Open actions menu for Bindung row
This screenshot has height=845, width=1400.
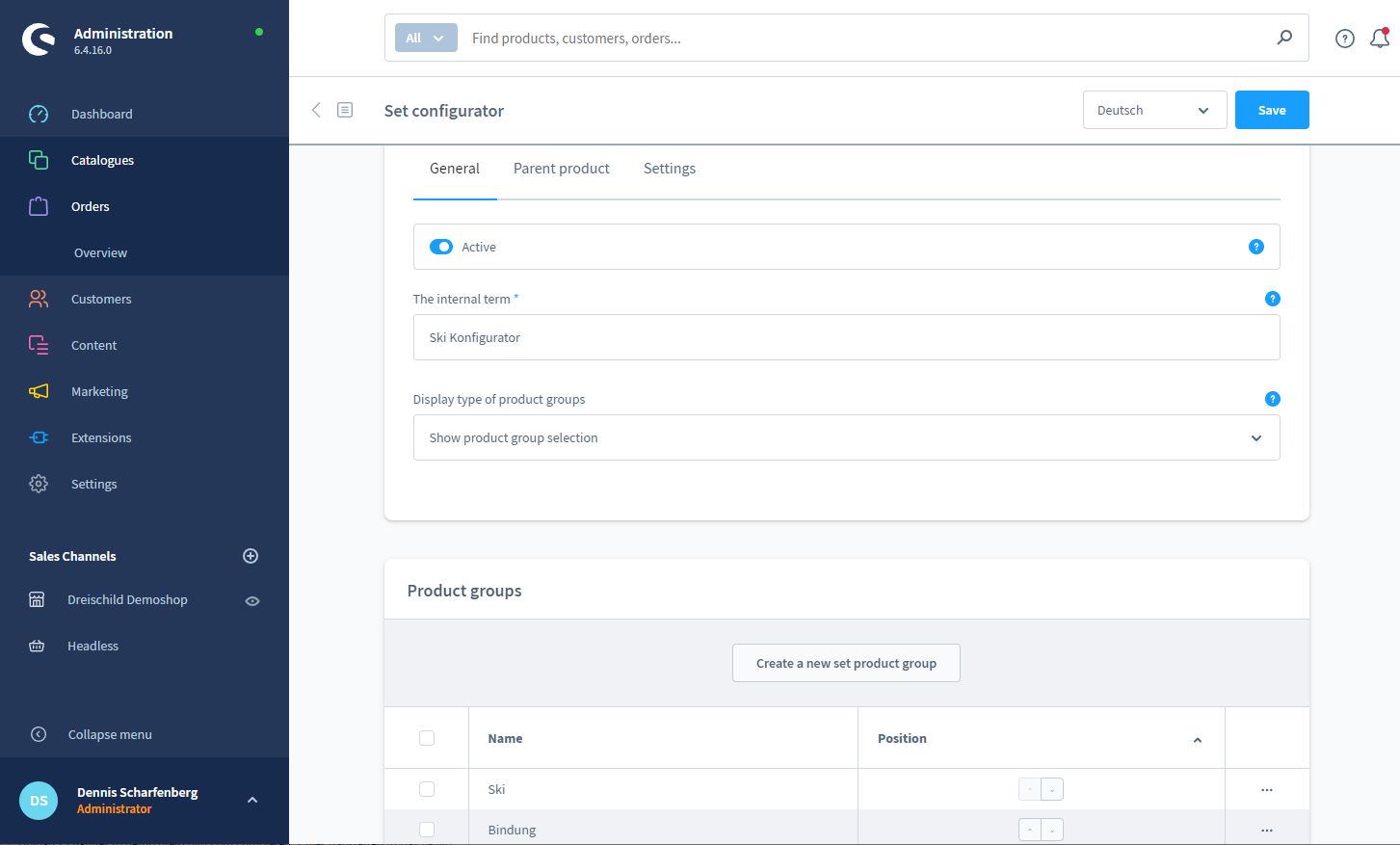pyautogui.click(x=1267, y=830)
